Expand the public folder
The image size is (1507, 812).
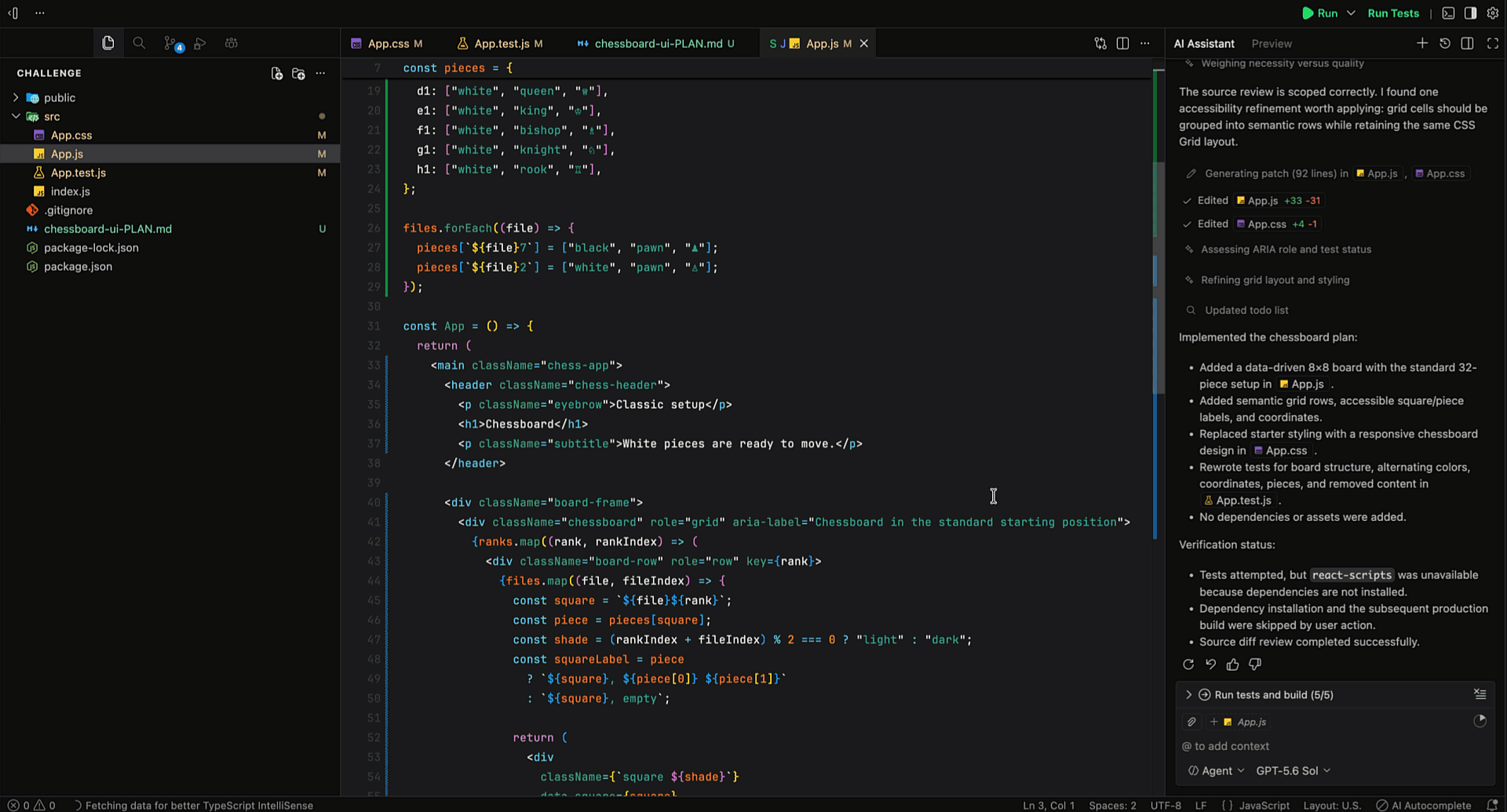[x=16, y=97]
